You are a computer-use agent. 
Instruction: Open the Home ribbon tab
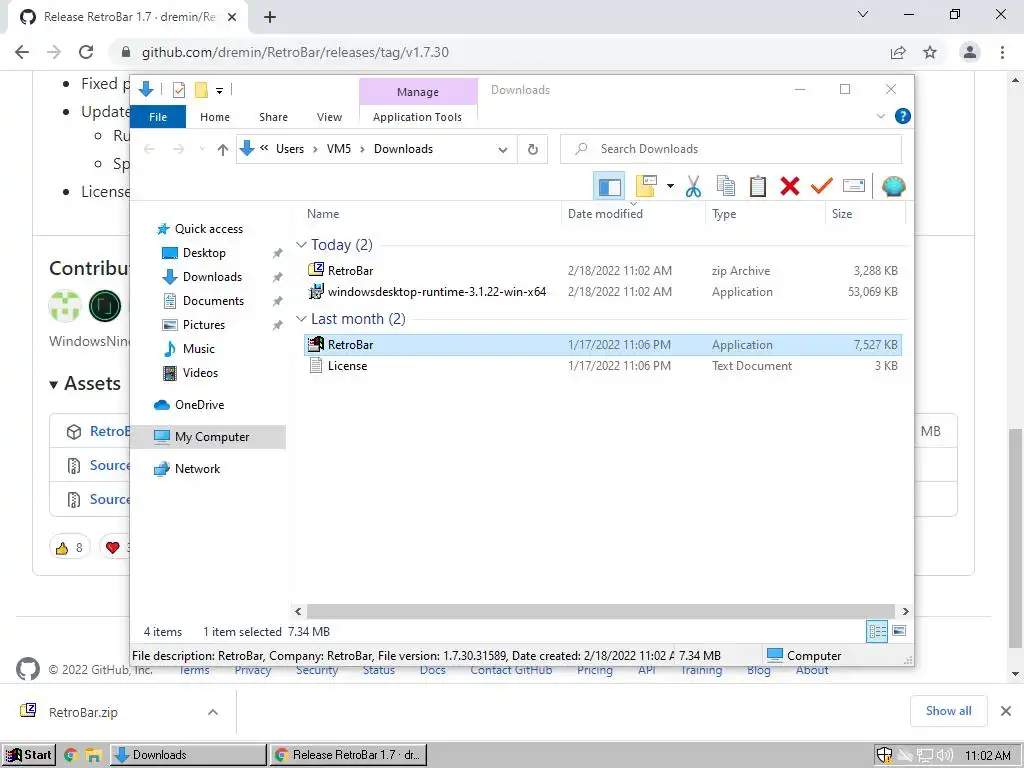click(x=215, y=117)
